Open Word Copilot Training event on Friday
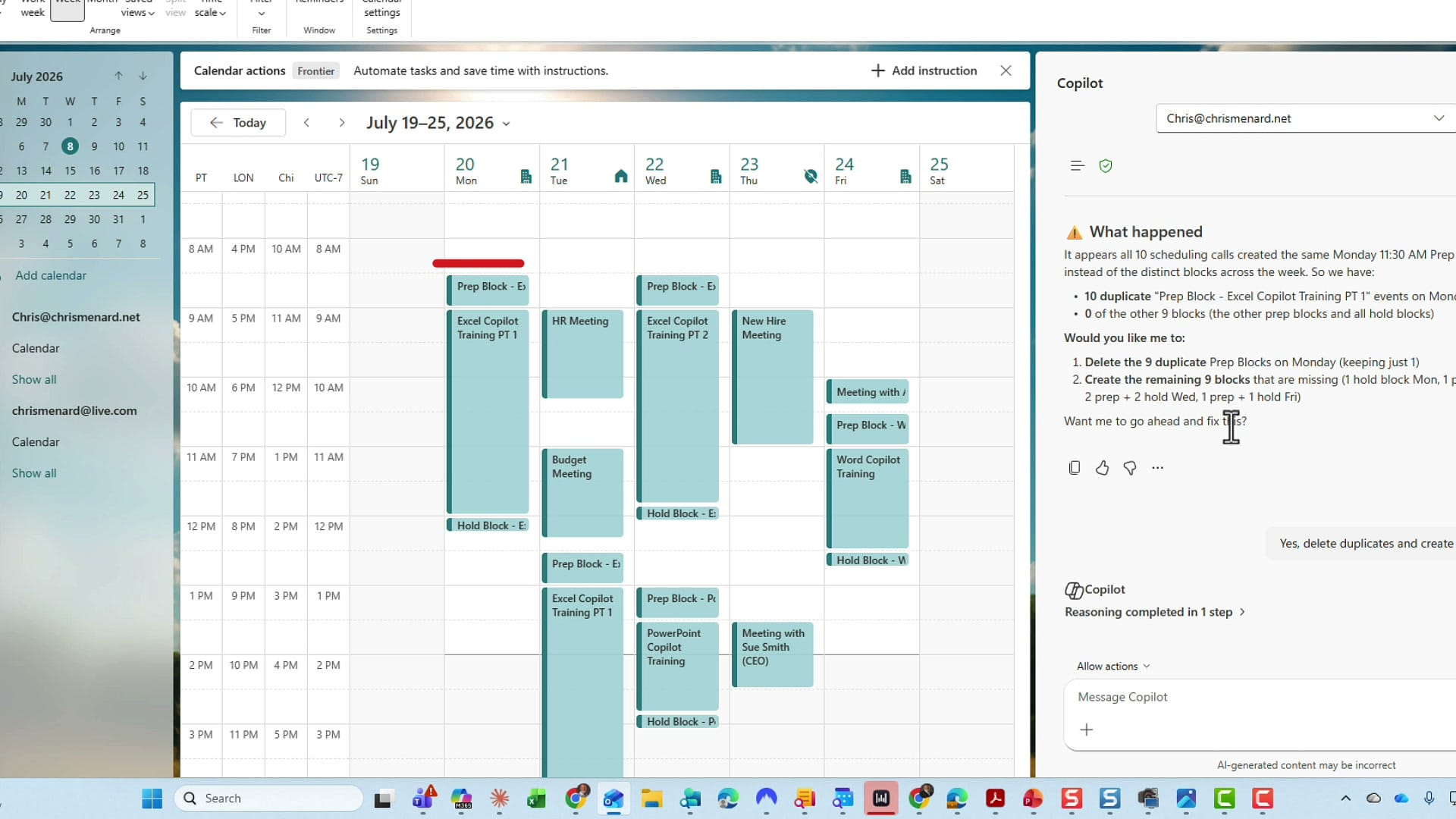 click(867, 498)
